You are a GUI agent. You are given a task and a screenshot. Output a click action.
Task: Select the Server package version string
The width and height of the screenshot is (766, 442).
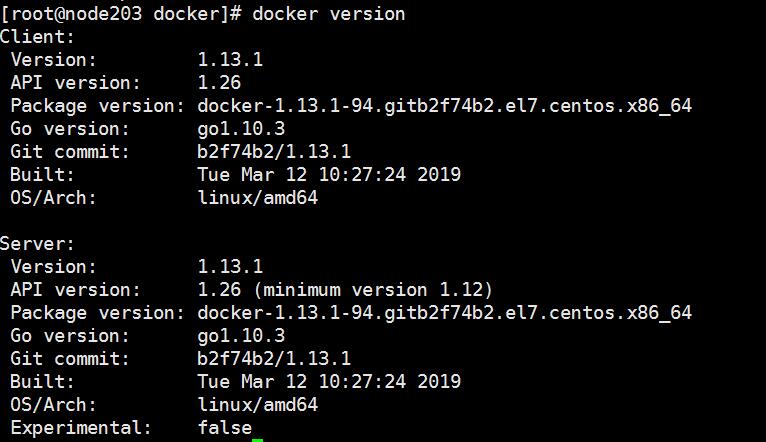445,313
